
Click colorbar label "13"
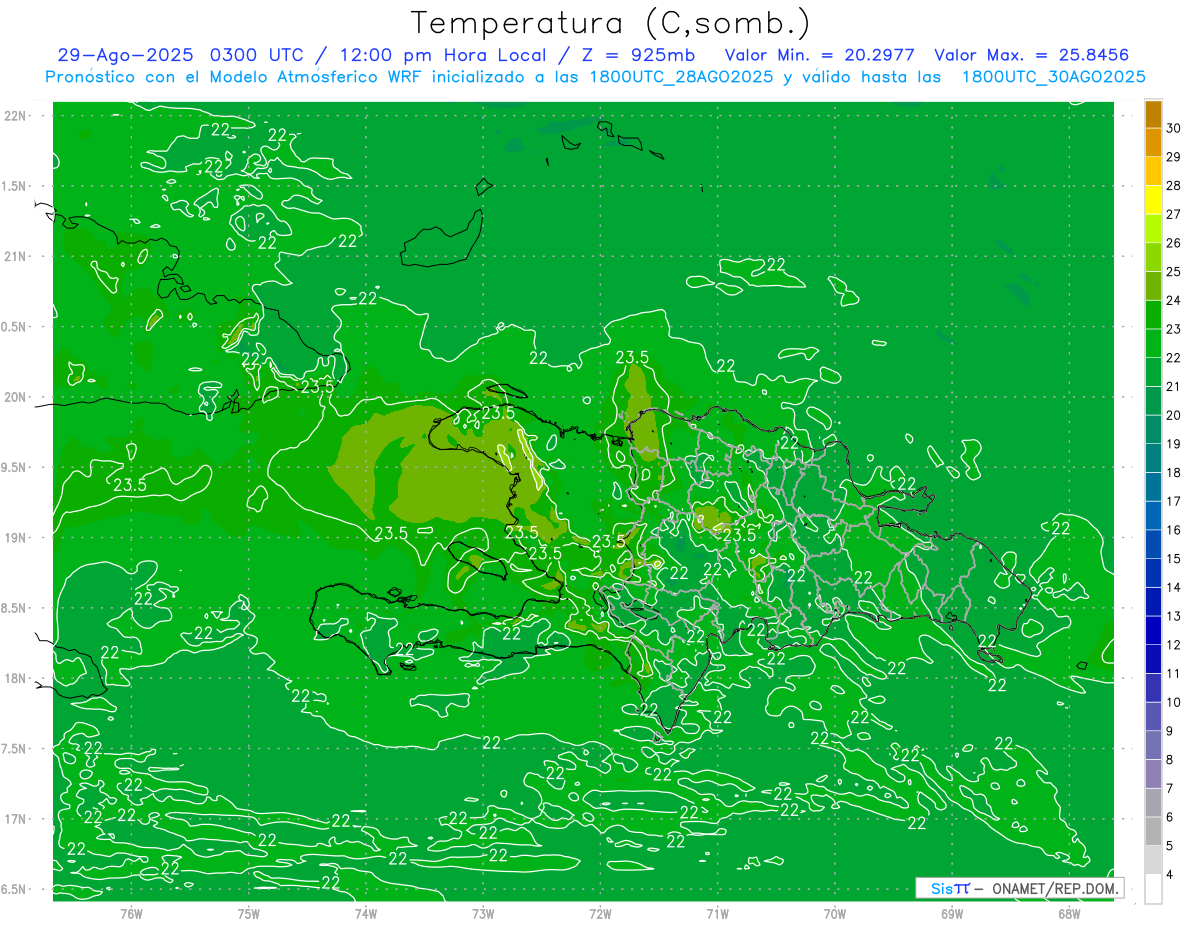click(1174, 616)
